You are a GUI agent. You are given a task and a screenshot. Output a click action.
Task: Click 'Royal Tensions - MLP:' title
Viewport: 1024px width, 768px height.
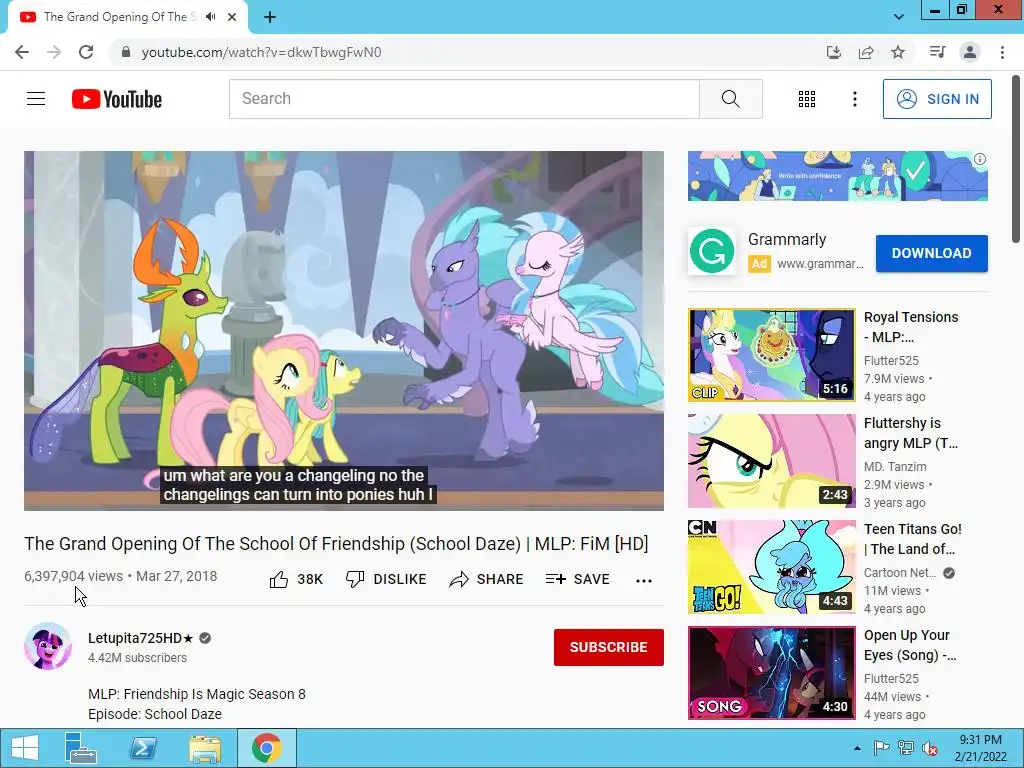(x=911, y=327)
